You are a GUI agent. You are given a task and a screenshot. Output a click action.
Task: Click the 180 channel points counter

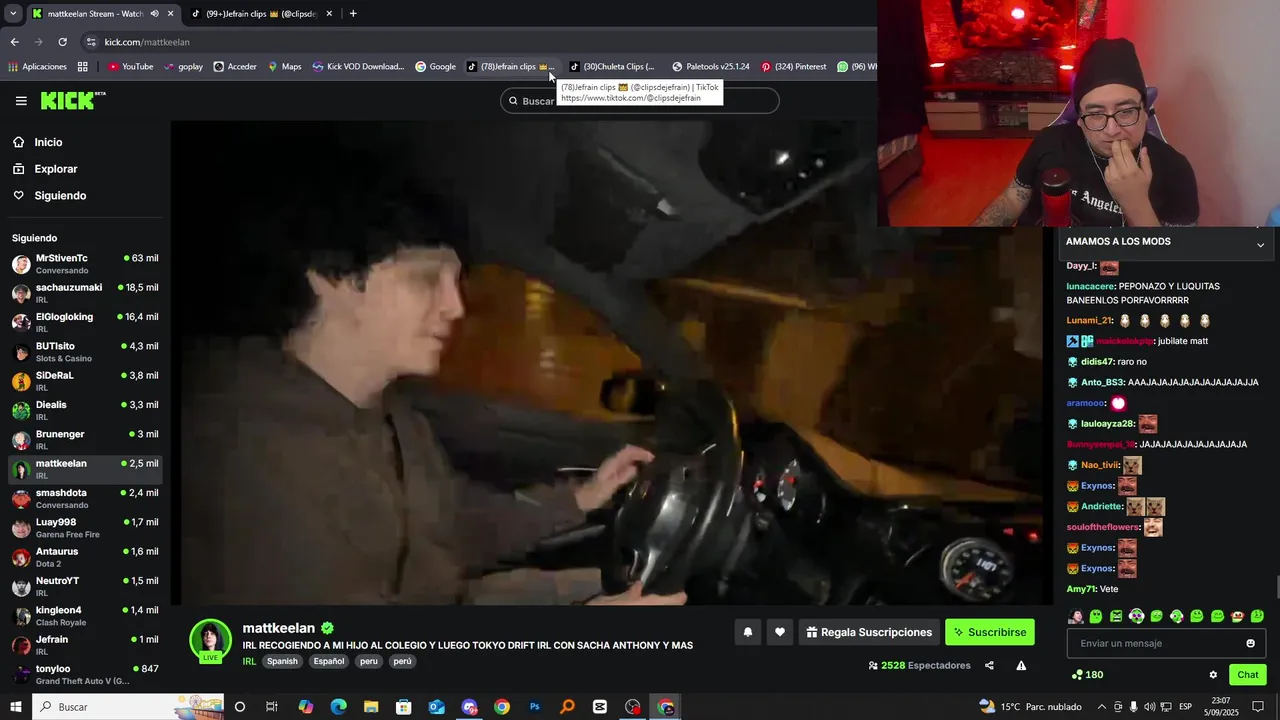[x=1087, y=675]
